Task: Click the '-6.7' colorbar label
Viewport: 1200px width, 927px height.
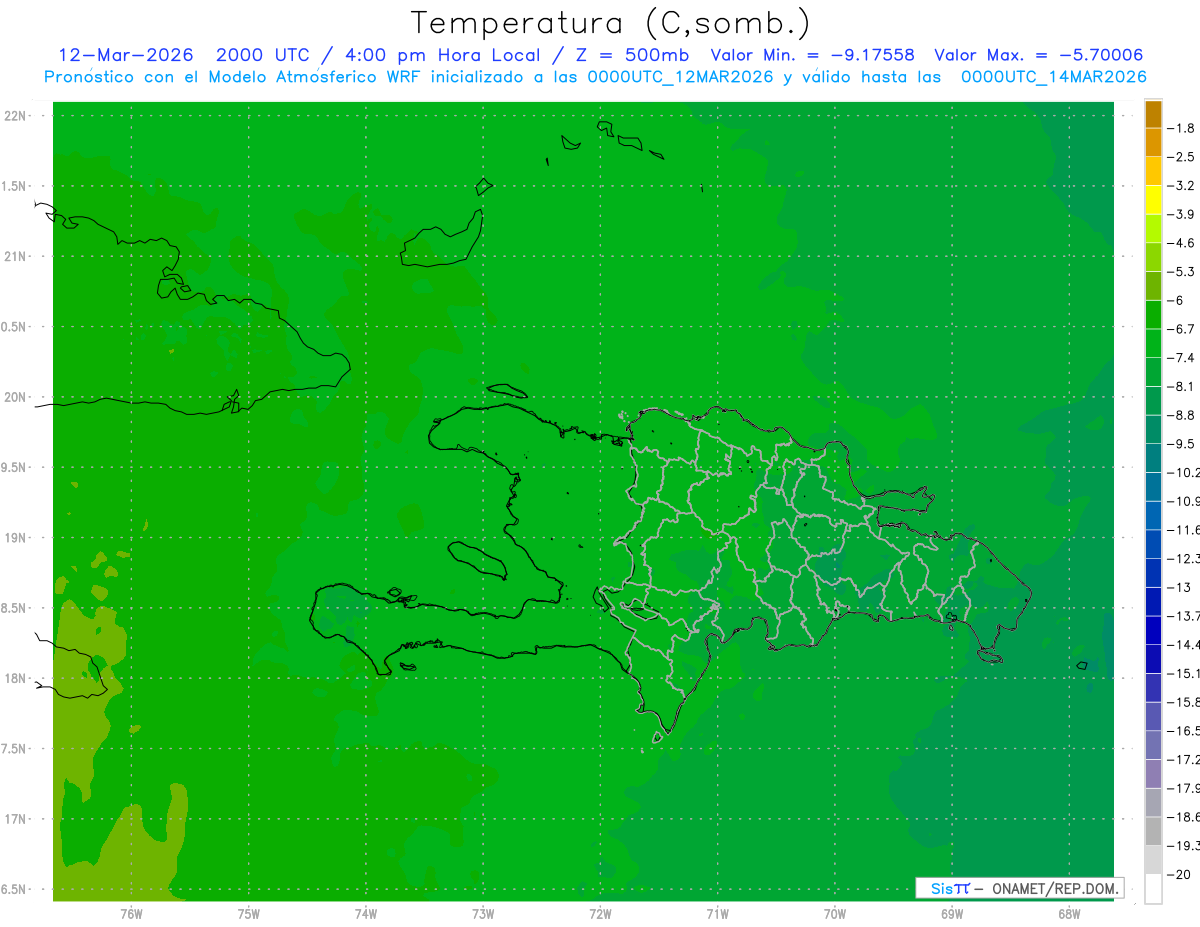Action: click(x=1183, y=329)
